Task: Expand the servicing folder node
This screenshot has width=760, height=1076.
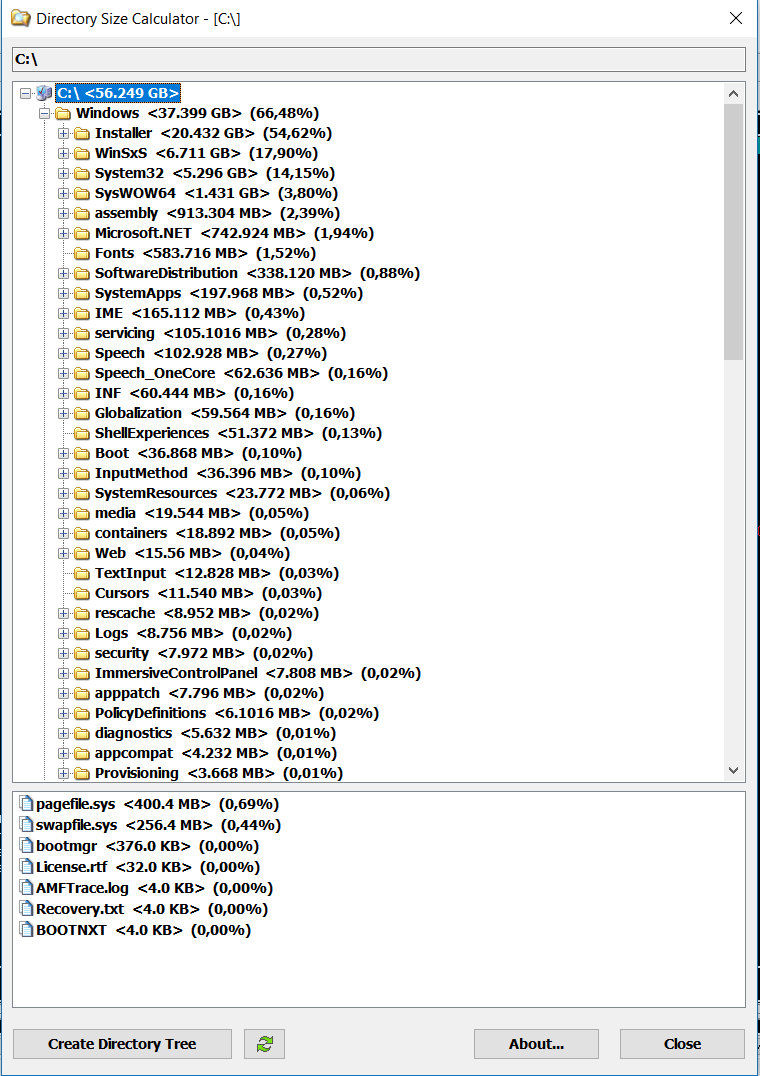Action: (x=64, y=333)
